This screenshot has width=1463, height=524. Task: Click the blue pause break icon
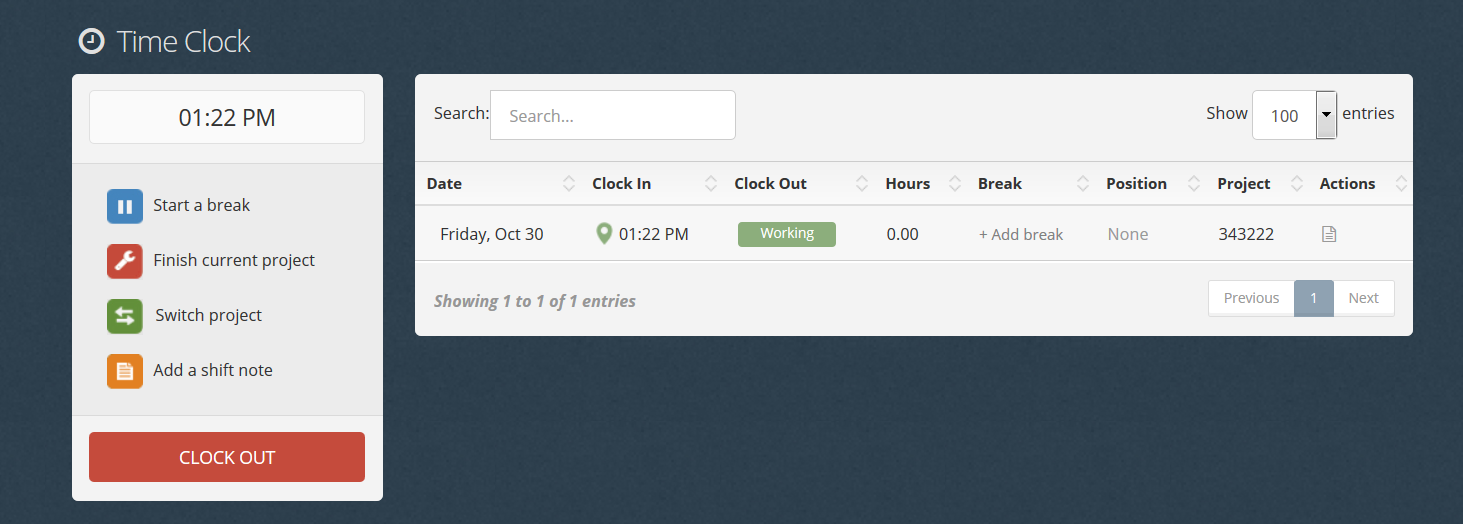125,206
